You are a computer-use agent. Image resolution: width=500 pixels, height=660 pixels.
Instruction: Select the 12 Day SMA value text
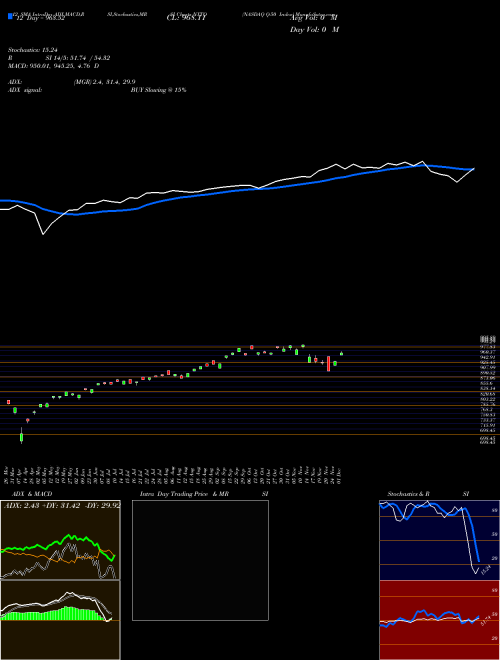click(x=40, y=18)
